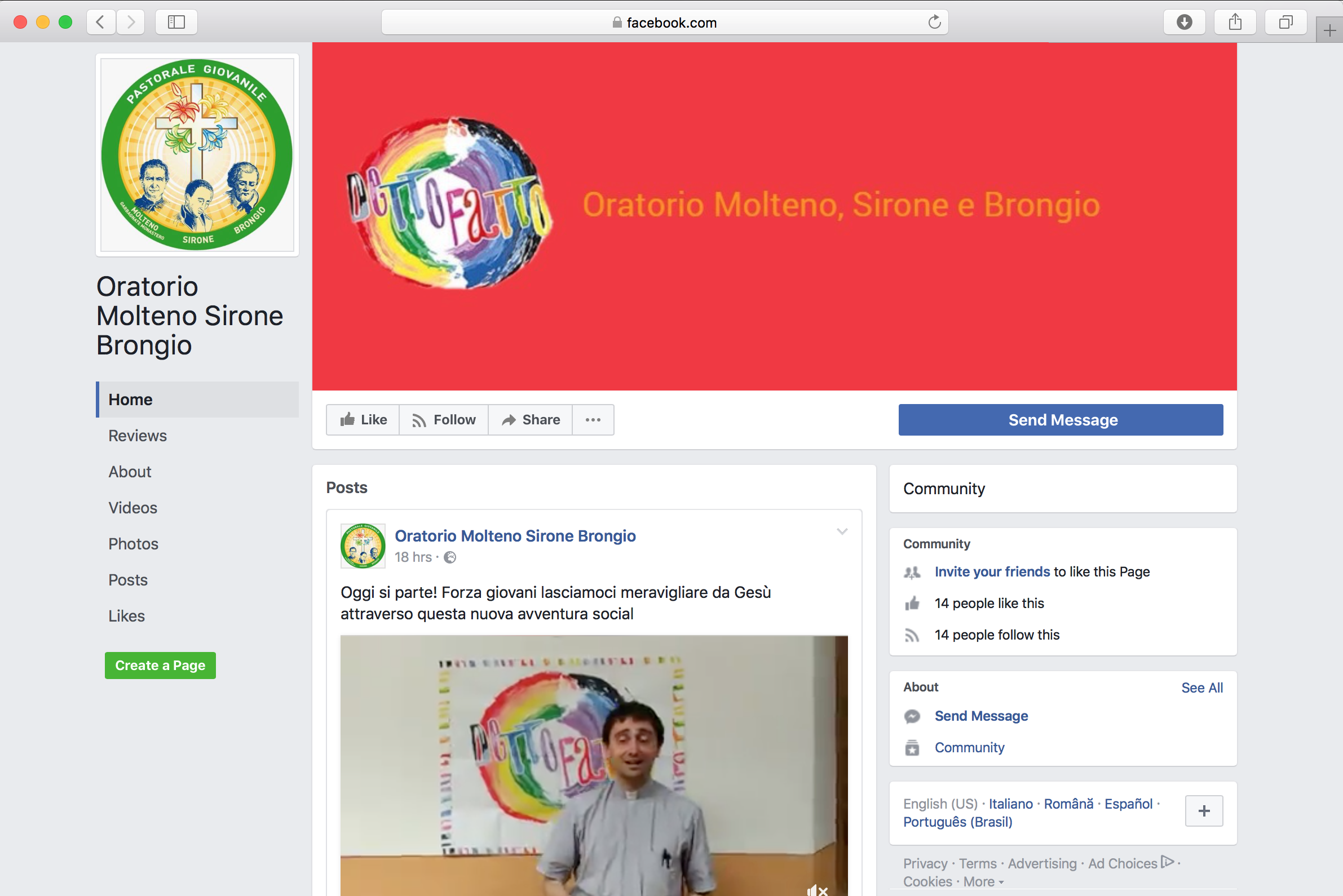Open the Posts section in sidebar
Screen dimensions: 1343x896
coord(128,579)
